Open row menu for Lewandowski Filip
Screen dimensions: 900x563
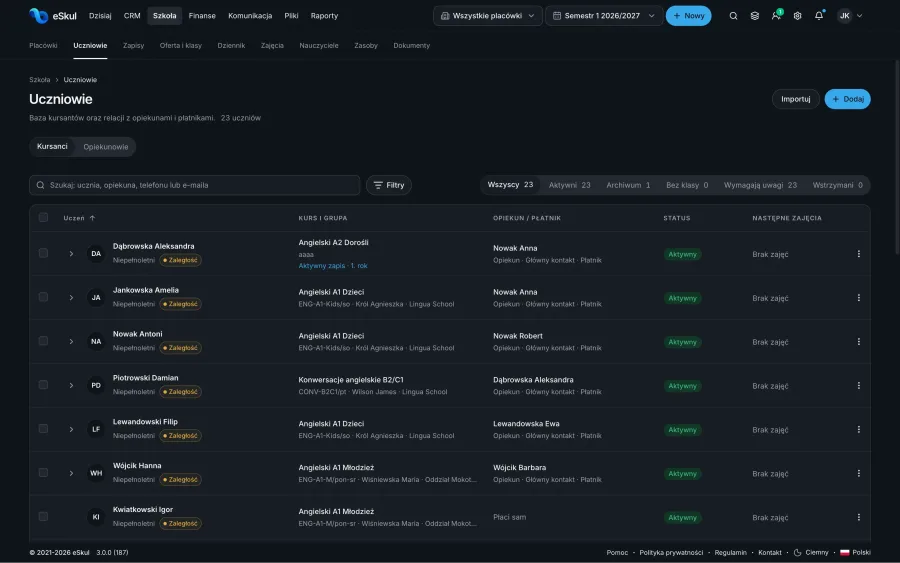pyautogui.click(x=858, y=429)
